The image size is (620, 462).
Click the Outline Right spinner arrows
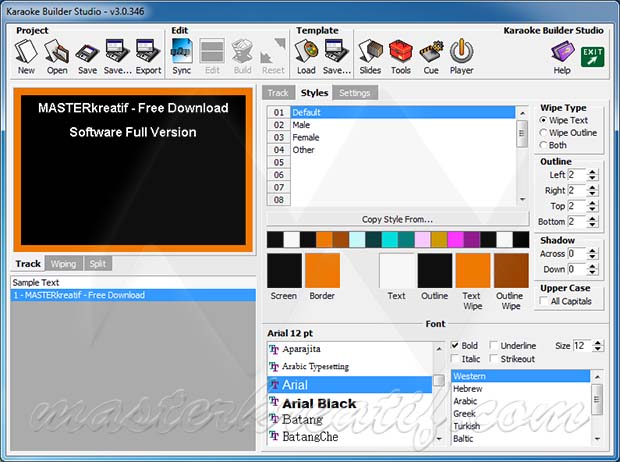coord(592,190)
